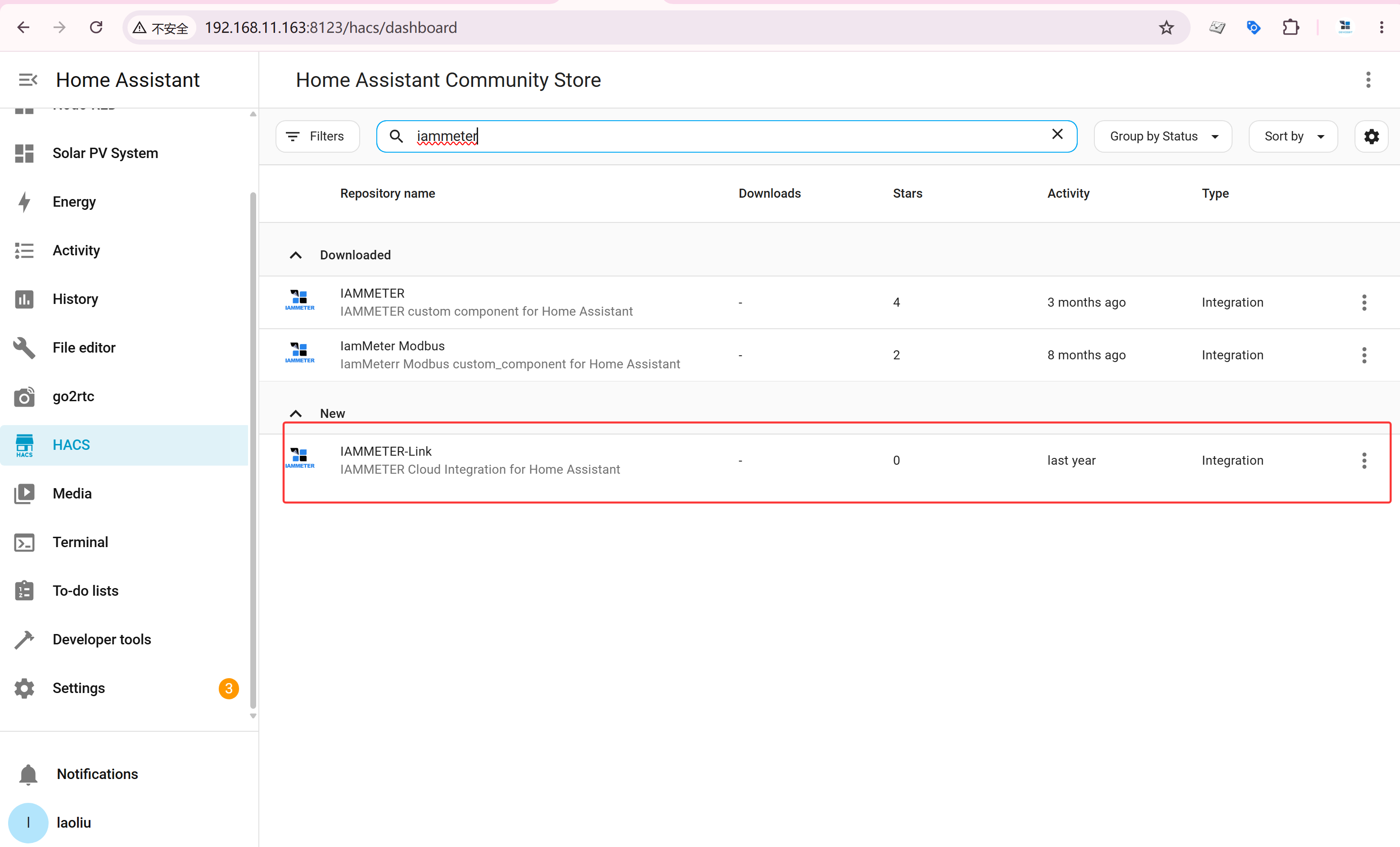Open Developer tools
1400x847 pixels.
(124, 639)
